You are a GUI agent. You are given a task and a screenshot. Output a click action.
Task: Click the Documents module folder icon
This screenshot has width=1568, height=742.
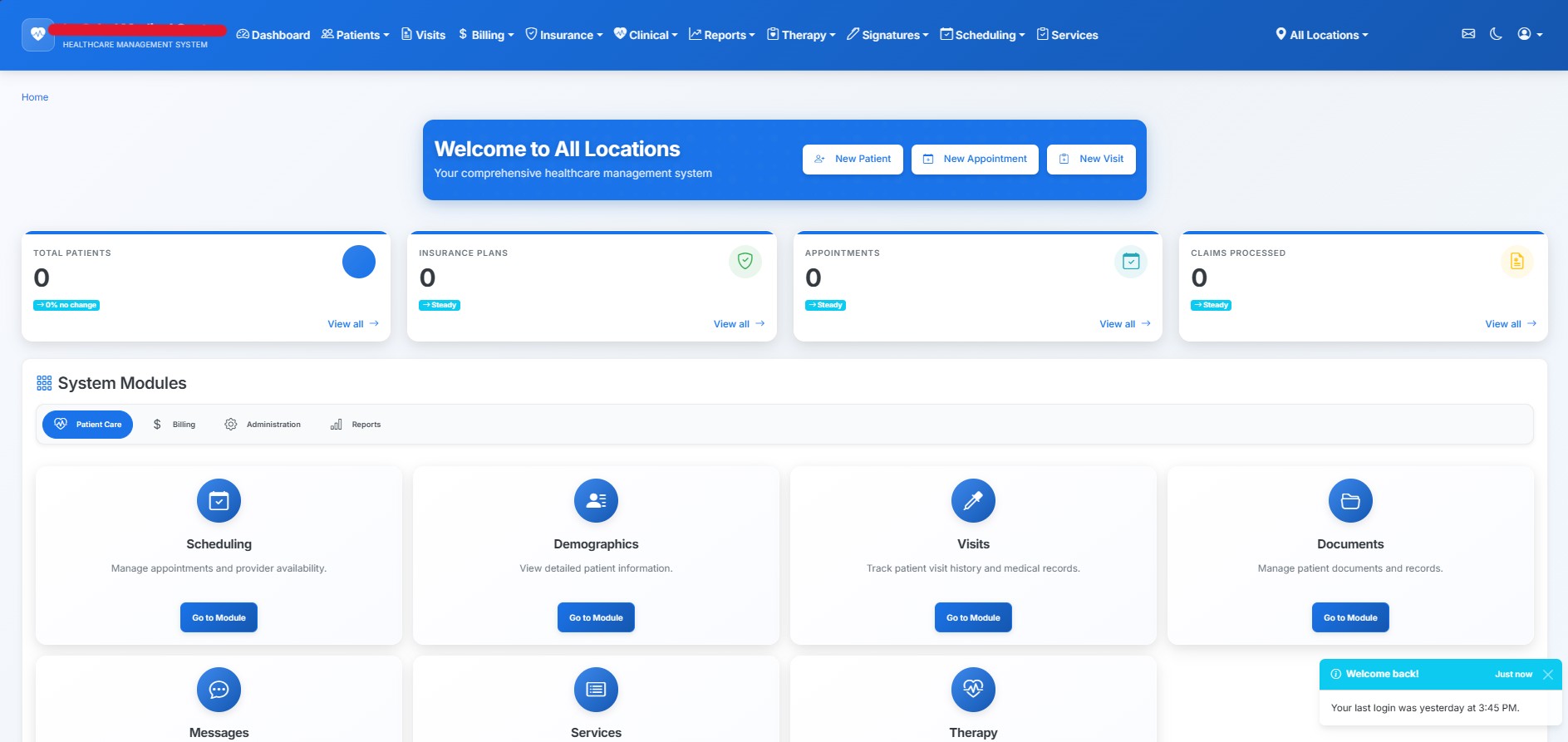(1350, 501)
